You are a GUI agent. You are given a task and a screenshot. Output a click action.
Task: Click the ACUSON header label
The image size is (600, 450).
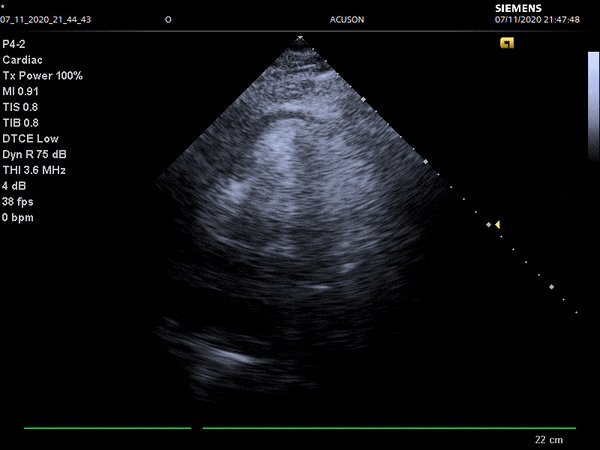coord(347,20)
